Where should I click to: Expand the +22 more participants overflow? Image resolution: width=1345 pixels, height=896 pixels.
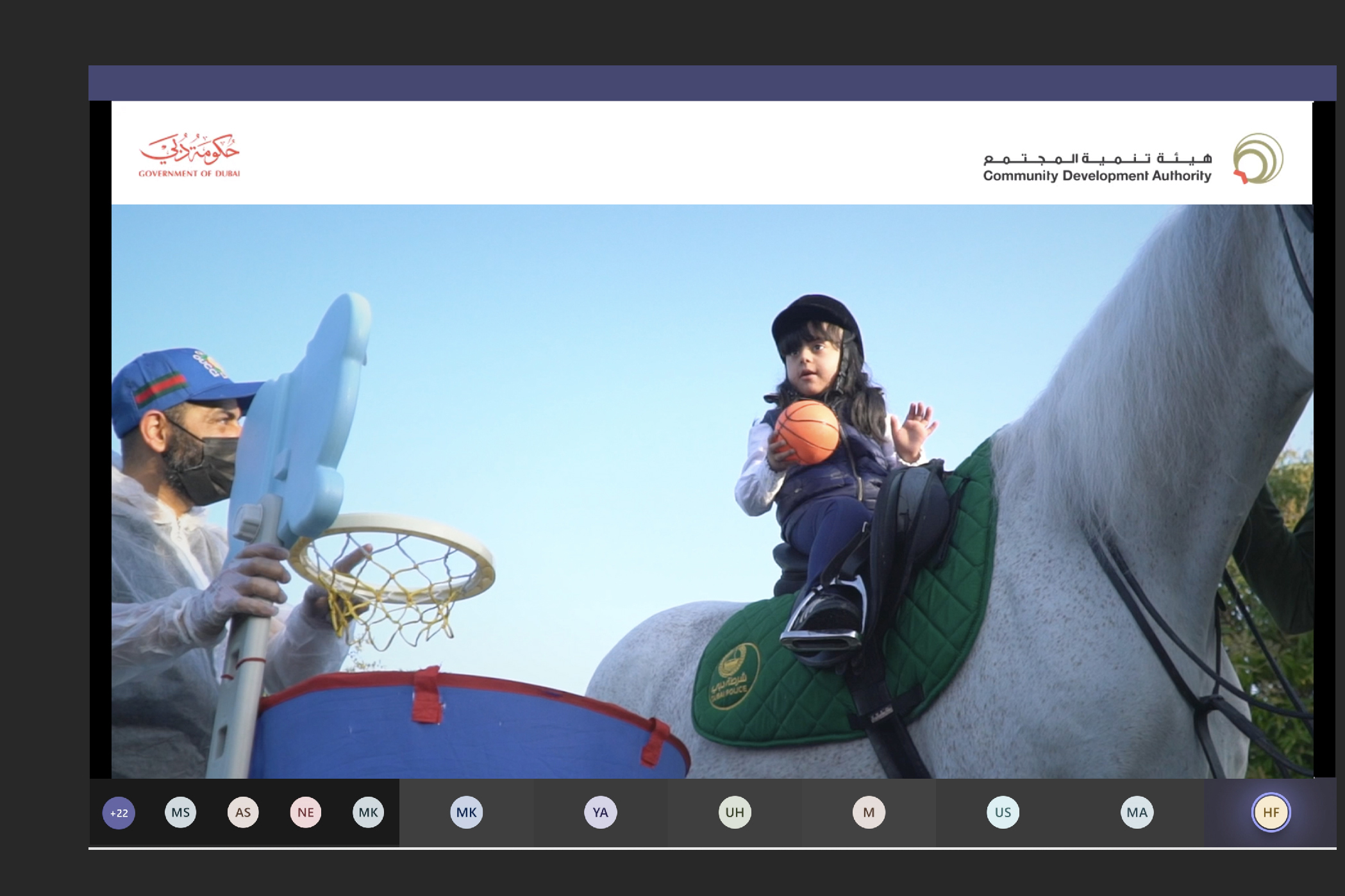click(119, 813)
